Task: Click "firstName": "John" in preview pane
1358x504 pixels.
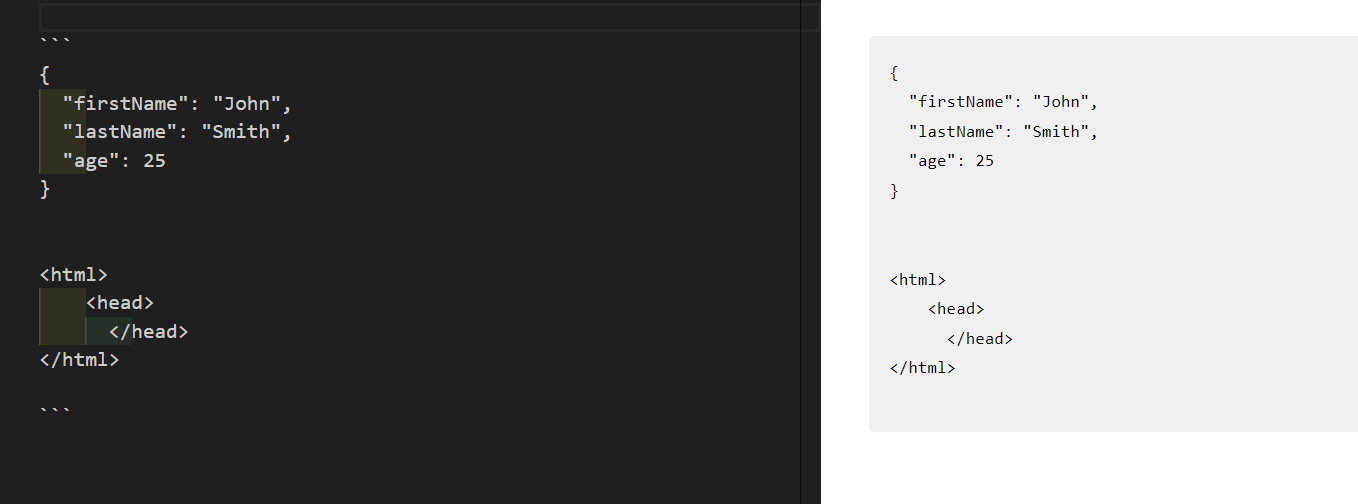Action: point(1004,102)
